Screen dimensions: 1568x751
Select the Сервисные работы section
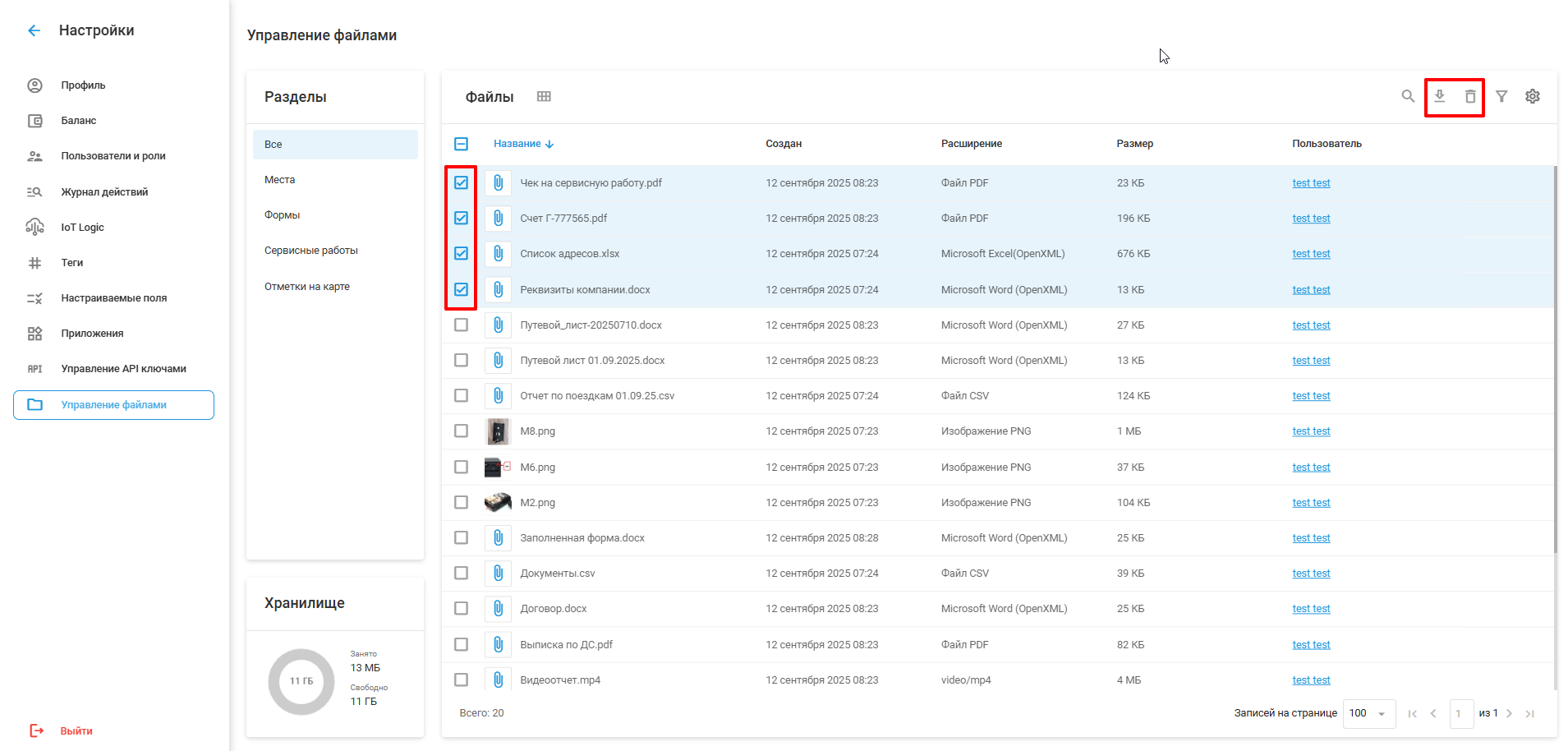tap(311, 251)
